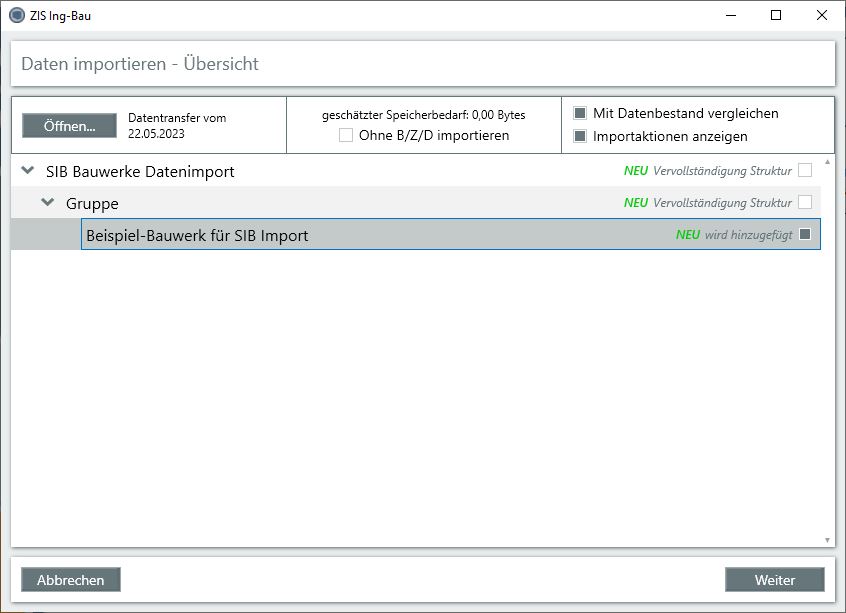Toggle the Beispiel-Bauwerk row checkbox

[x=805, y=235]
